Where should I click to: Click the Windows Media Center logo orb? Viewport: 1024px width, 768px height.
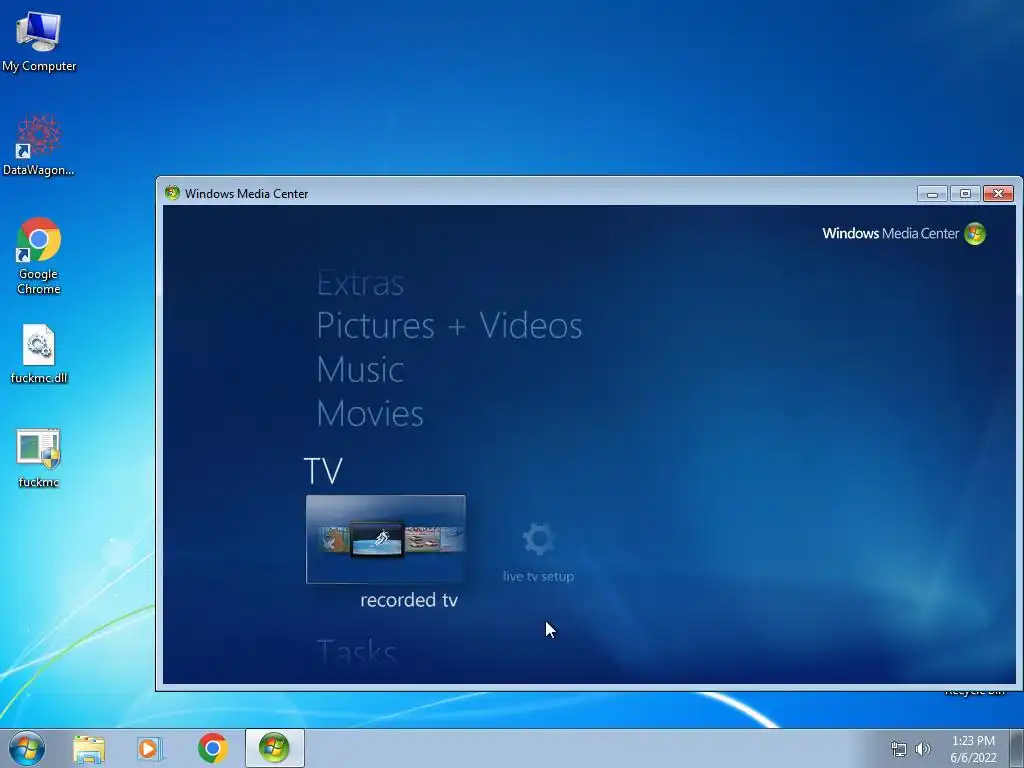pos(975,234)
